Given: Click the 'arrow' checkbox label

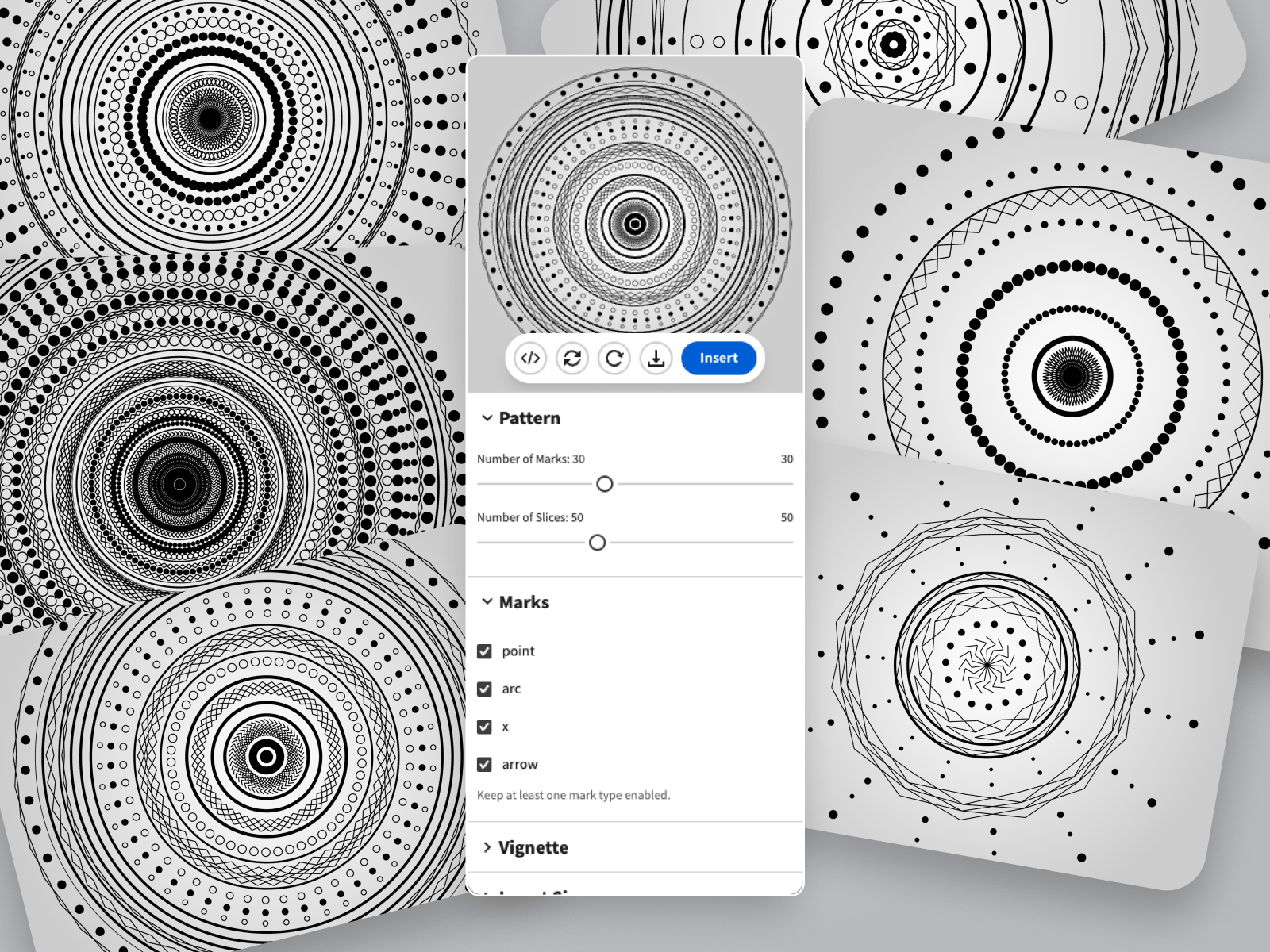Looking at the screenshot, I should click(x=520, y=765).
